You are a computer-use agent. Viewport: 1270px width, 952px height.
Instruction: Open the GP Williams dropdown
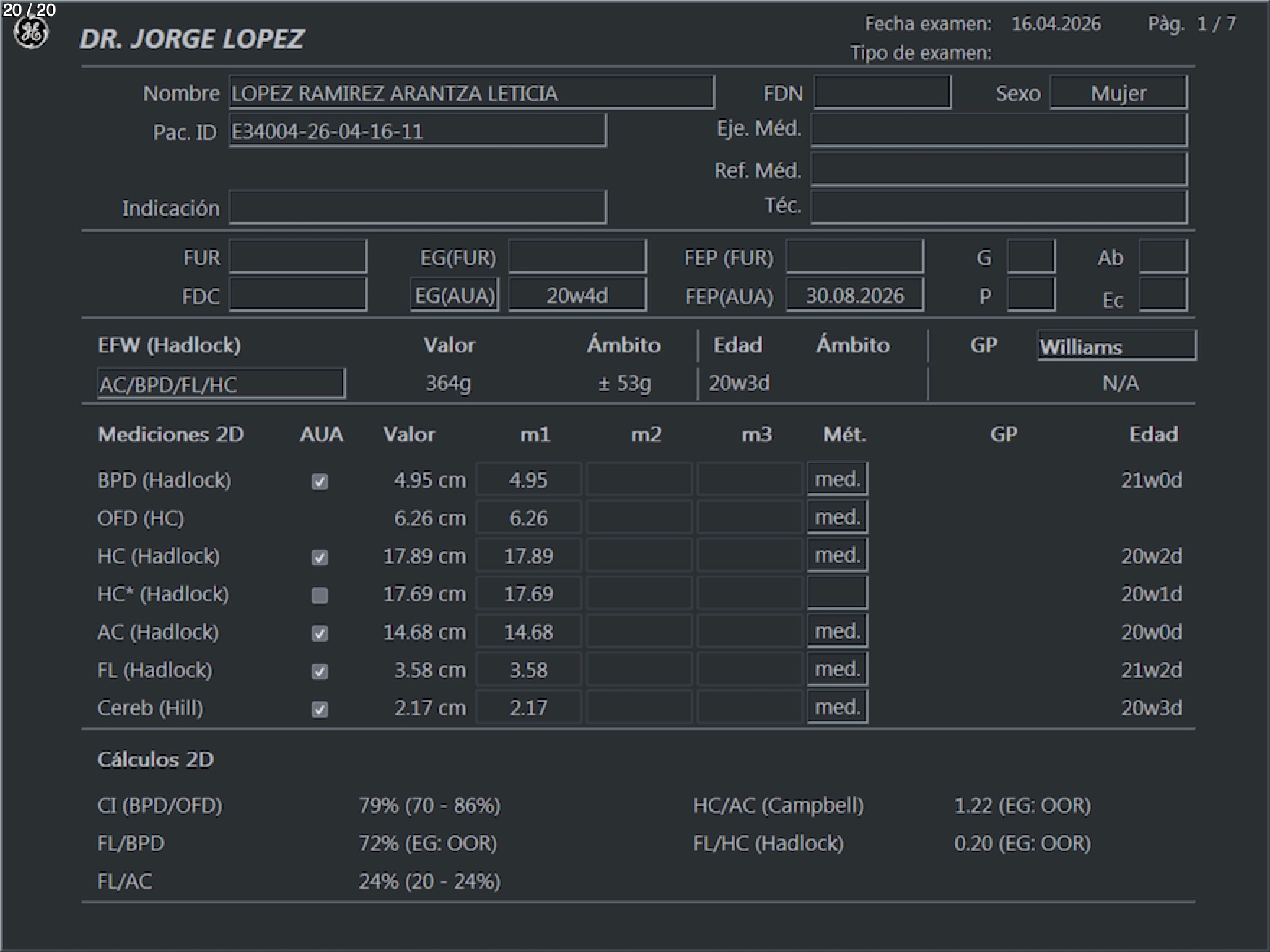[1116, 345]
